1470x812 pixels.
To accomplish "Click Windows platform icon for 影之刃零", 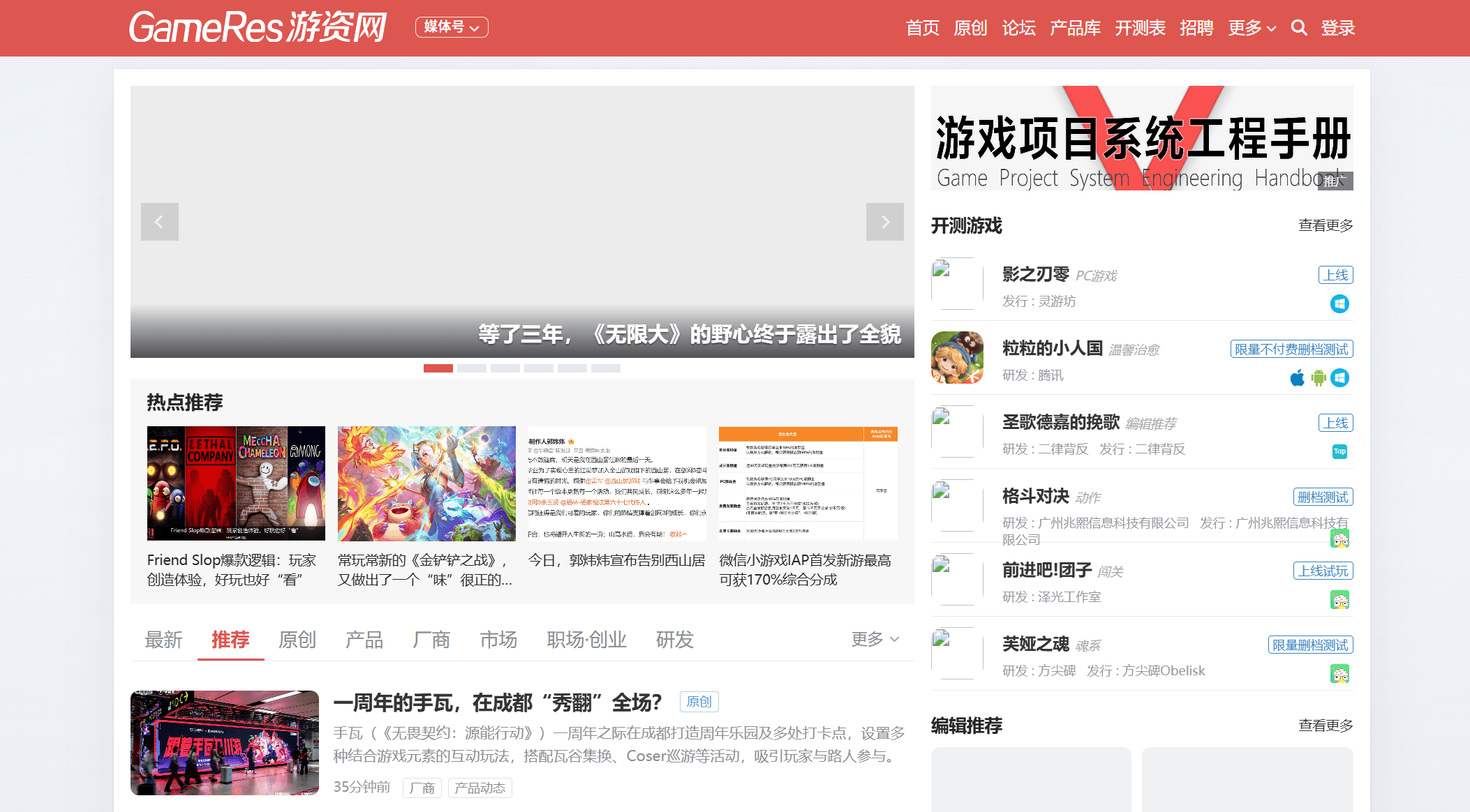I will pos(1339,303).
